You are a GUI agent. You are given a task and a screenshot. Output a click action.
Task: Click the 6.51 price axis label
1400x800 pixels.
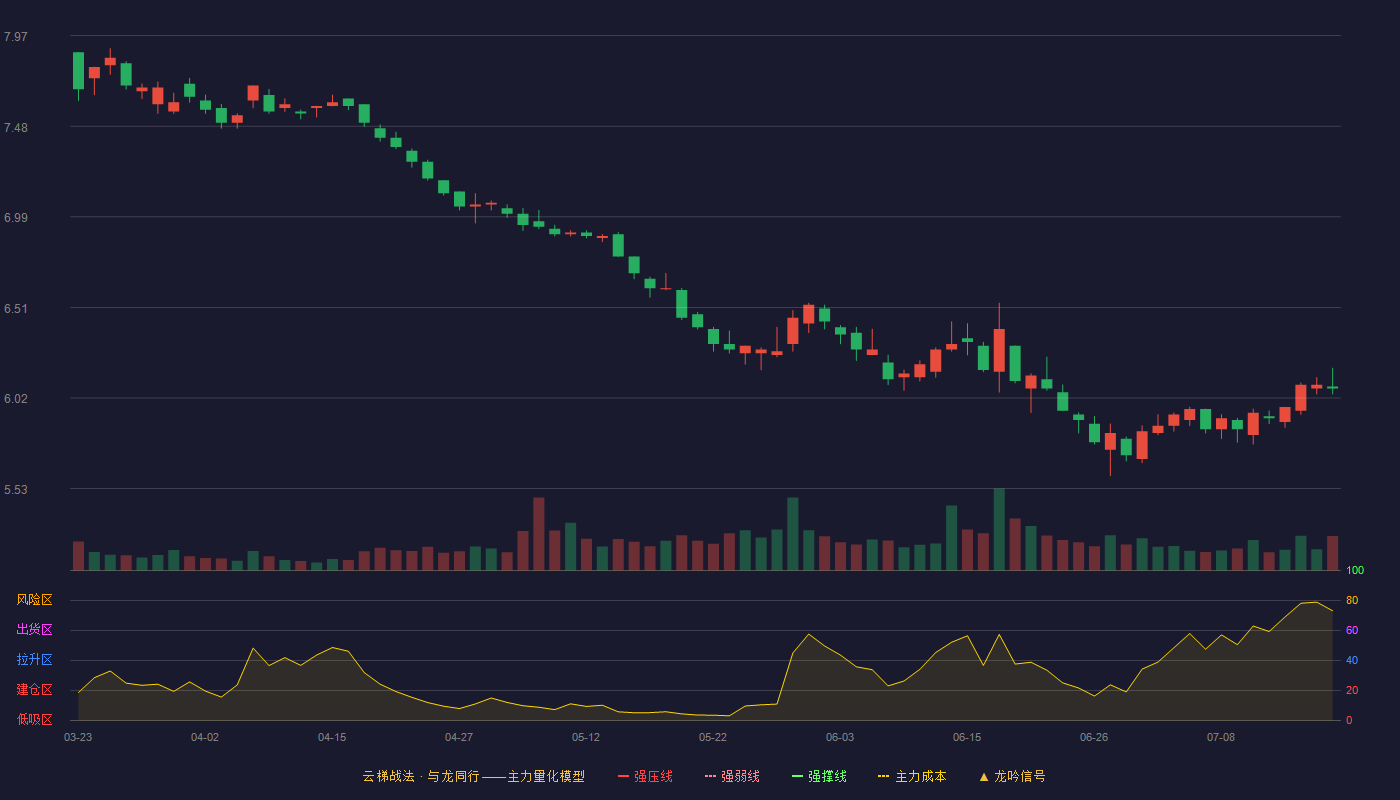click(16, 309)
